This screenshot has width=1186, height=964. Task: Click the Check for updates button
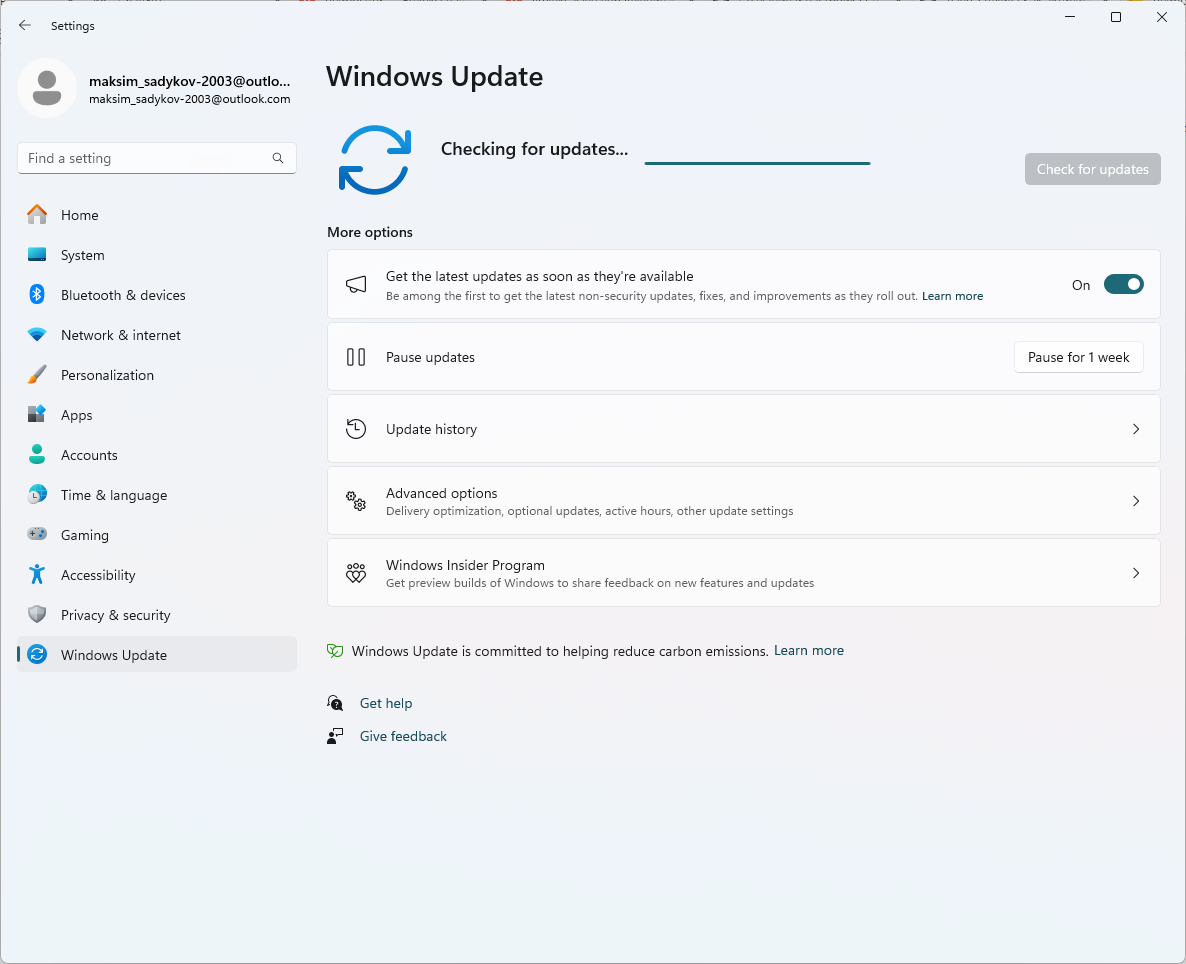coord(1092,169)
